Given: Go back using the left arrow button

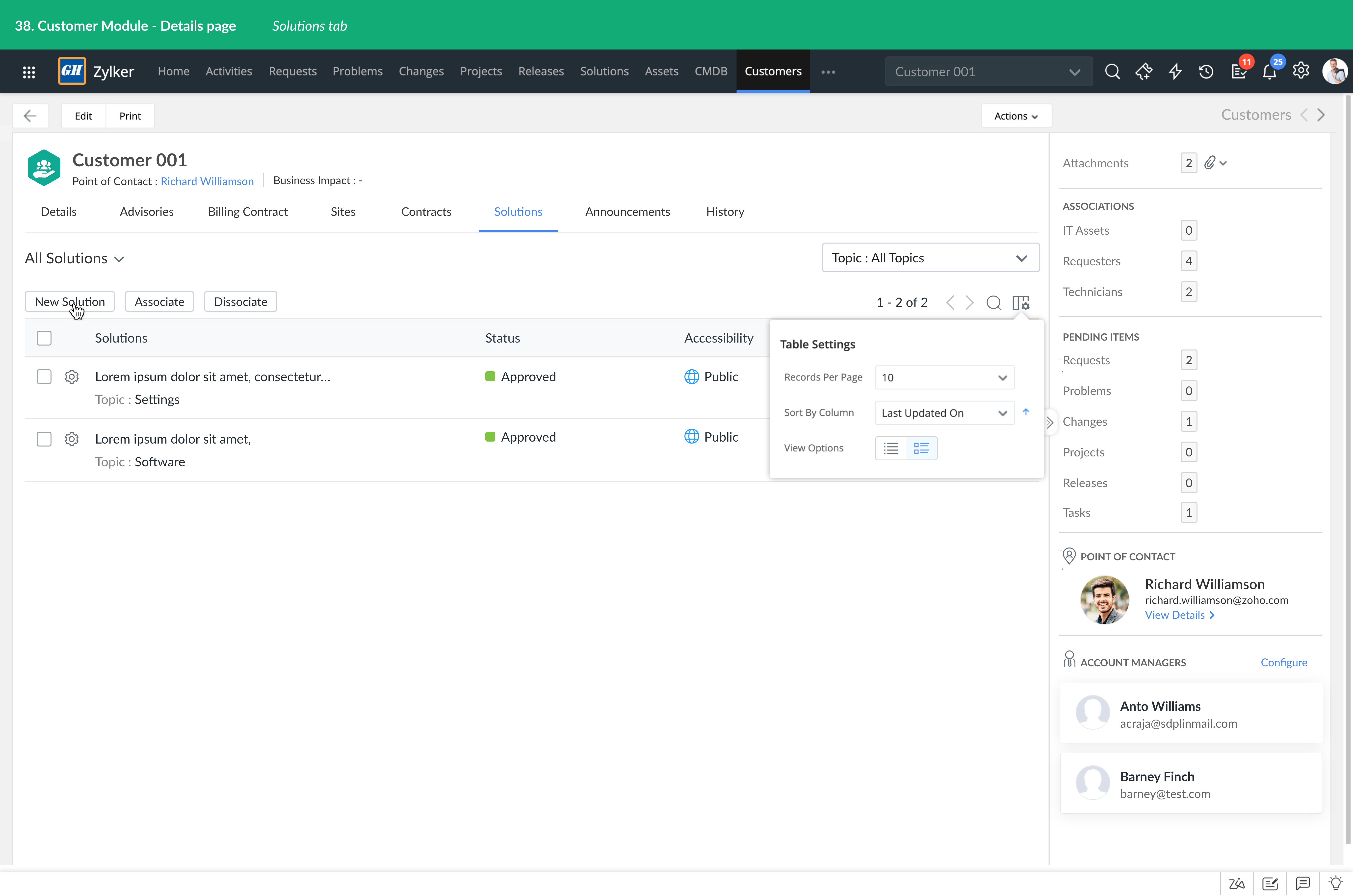Looking at the screenshot, I should tap(30, 116).
